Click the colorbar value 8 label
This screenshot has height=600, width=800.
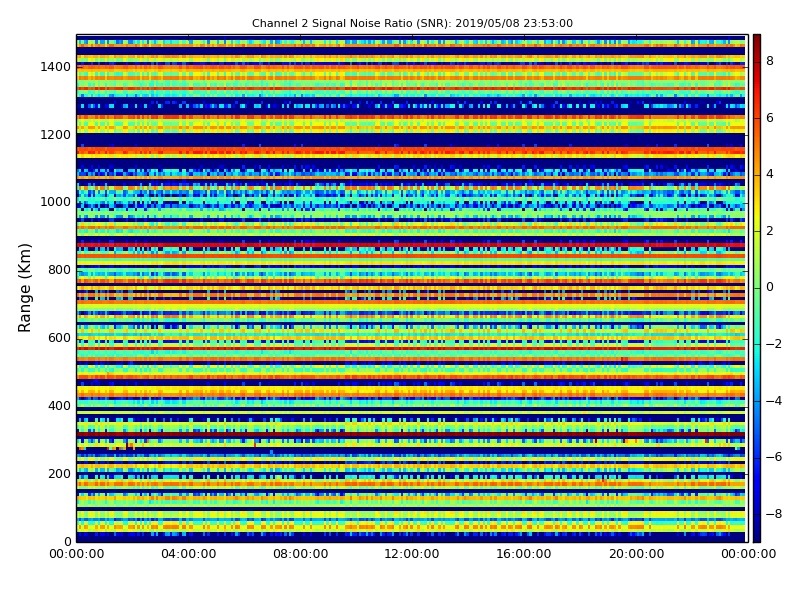tap(770, 61)
